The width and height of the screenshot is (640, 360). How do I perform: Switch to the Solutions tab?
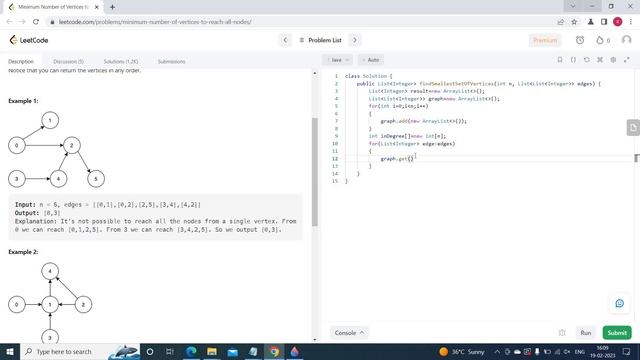tap(121, 61)
